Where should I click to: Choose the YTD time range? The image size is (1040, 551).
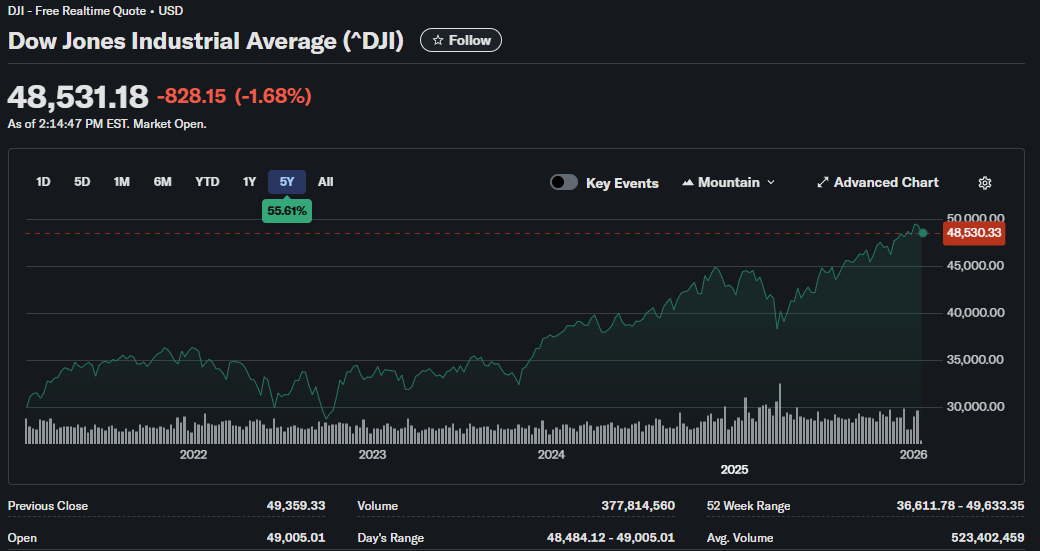tap(207, 182)
